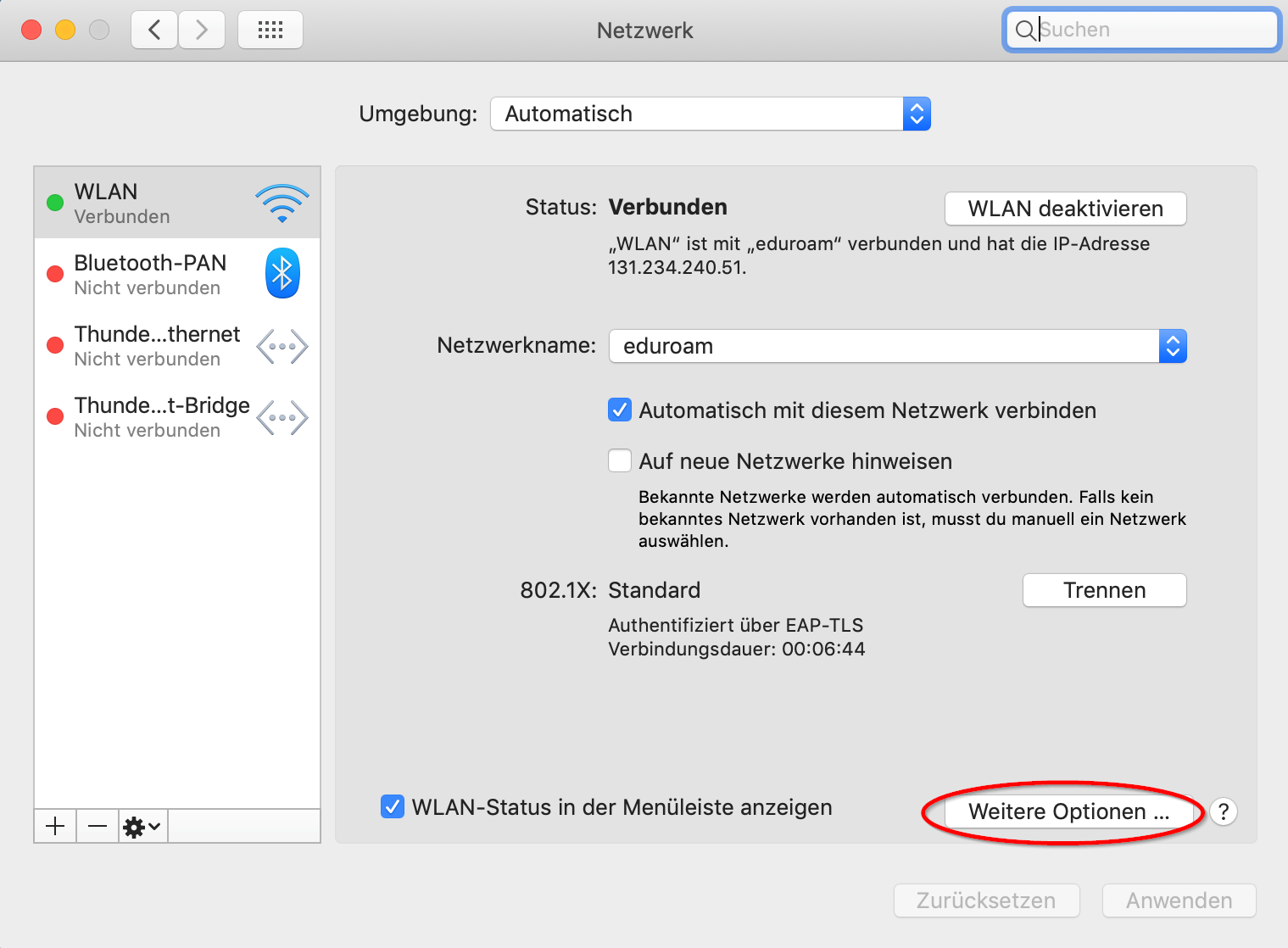The width and height of the screenshot is (1288, 948).
Task: Open the gear actions menu
Action: coord(142,826)
